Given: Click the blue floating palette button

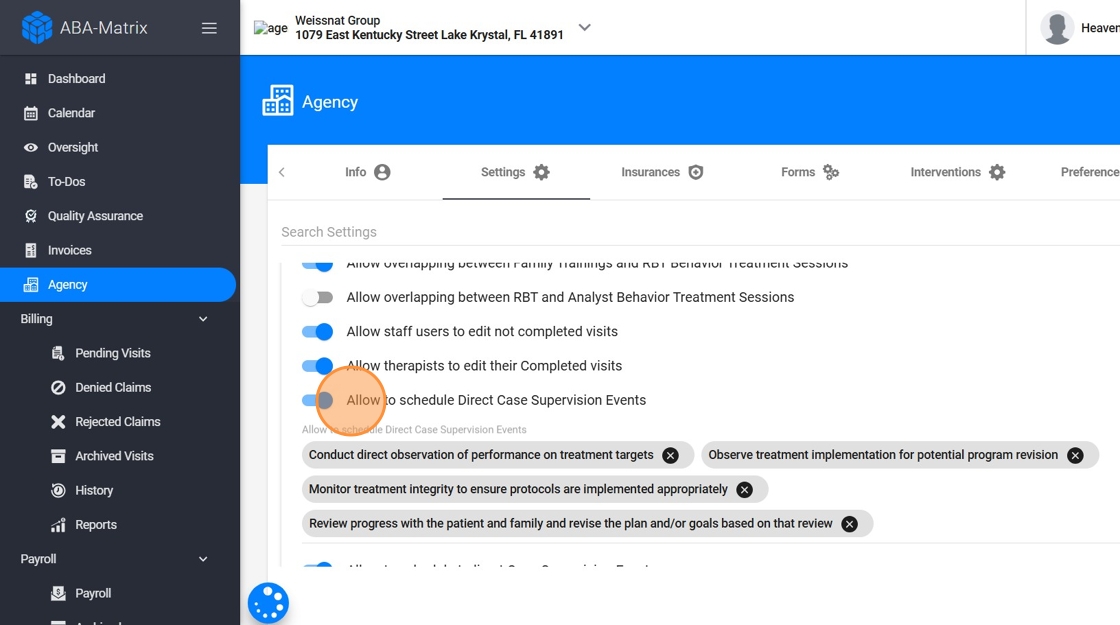Looking at the screenshot, I should 269,603.
